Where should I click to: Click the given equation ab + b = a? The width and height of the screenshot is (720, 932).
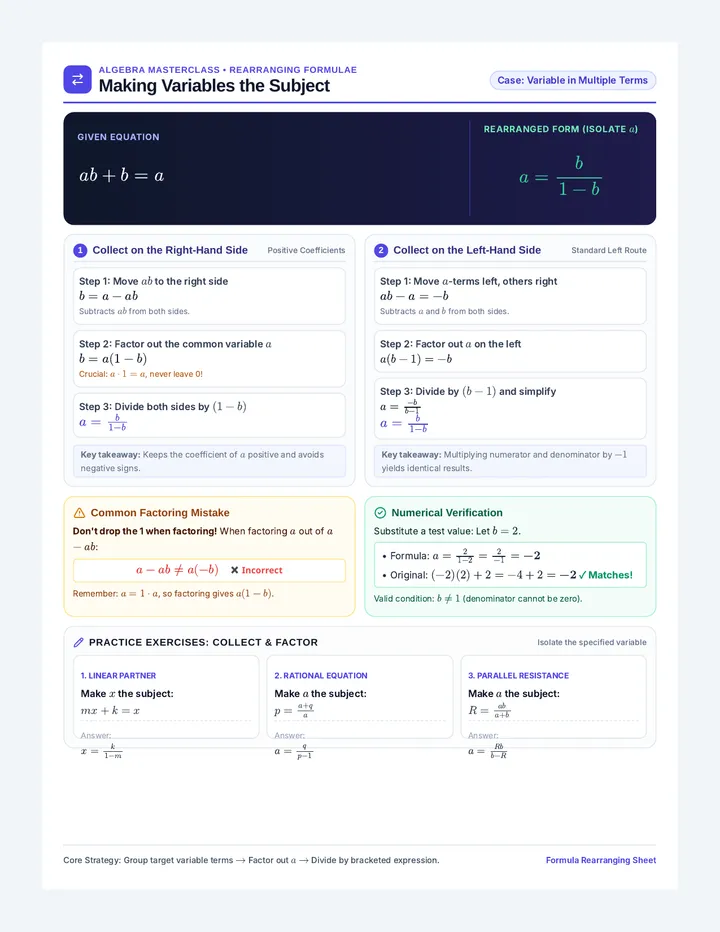122,175
